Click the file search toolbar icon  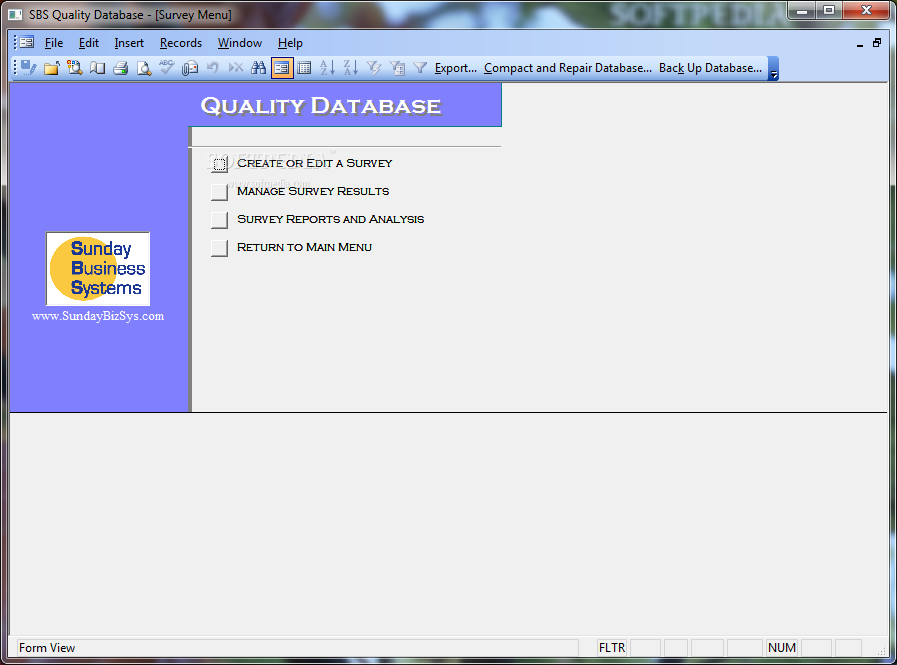(x=74, y=68)
